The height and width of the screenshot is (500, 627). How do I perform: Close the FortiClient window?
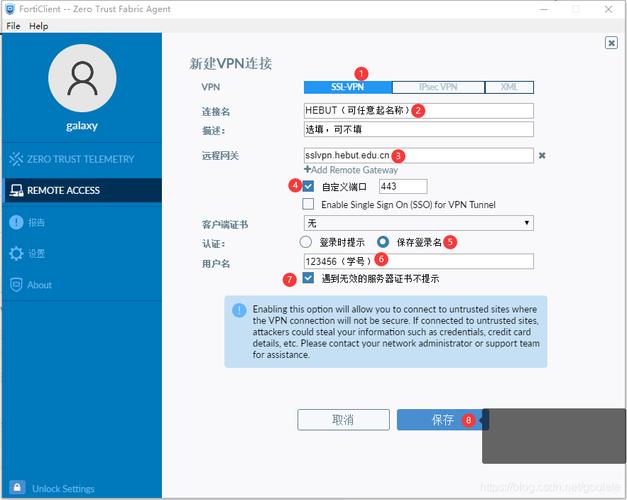(x=608, y=9)
